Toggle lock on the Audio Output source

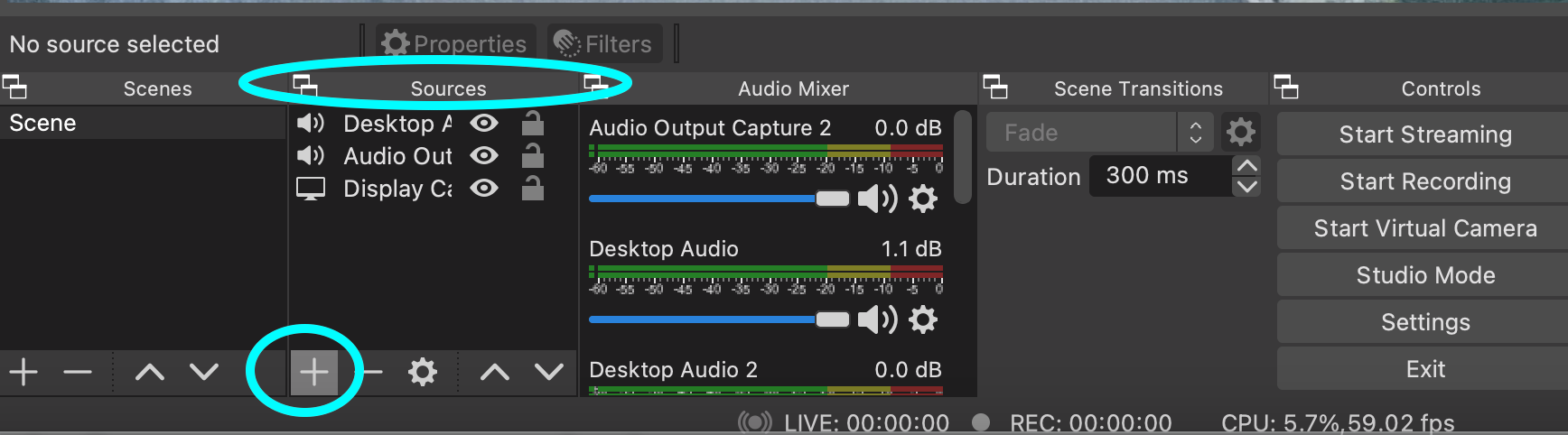click(x=533, y=156)
